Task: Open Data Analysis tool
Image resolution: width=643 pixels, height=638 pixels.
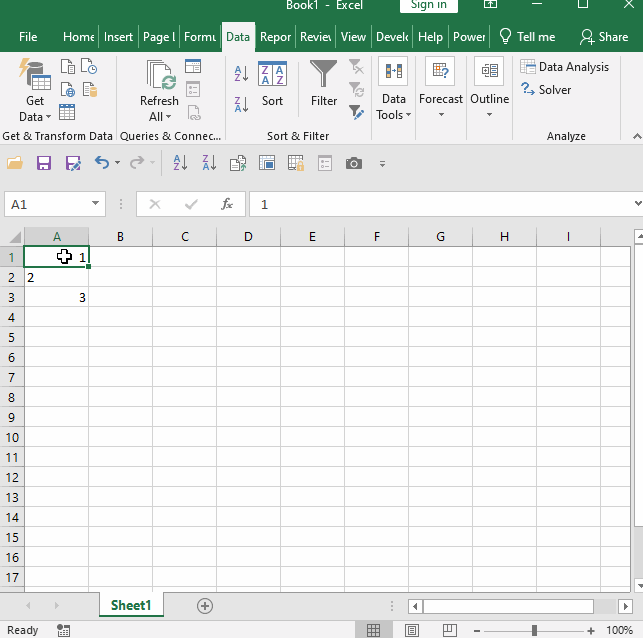Action: (x=565, y=66)
